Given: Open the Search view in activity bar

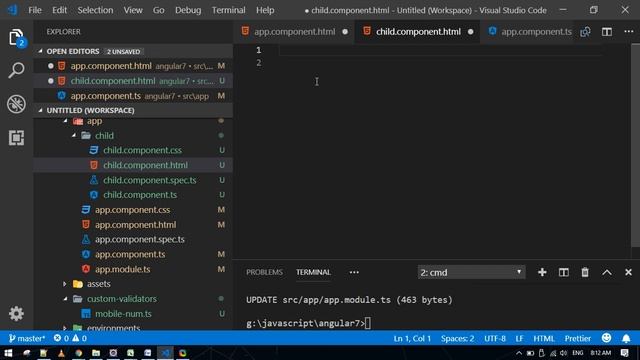Looking at the screenshot, I should [16, 70].
